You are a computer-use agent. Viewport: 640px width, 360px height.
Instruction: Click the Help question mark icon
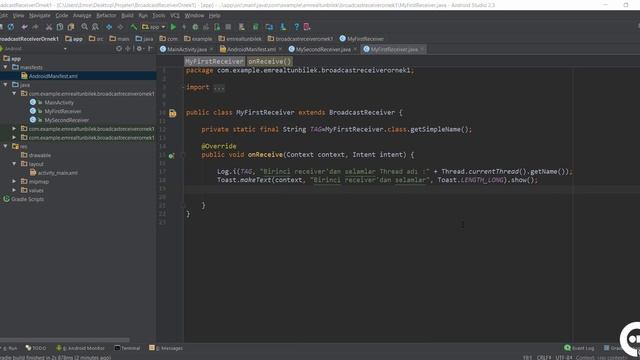(296, 27)
